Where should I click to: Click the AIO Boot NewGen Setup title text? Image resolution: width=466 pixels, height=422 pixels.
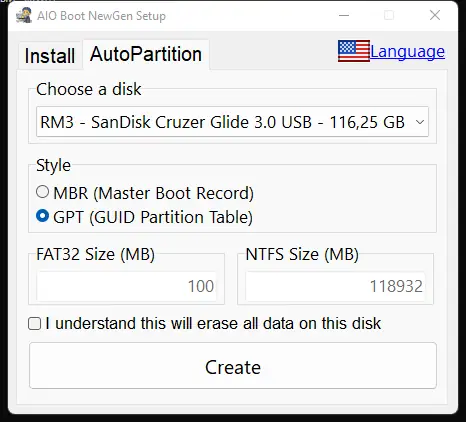tap(101, 16)
